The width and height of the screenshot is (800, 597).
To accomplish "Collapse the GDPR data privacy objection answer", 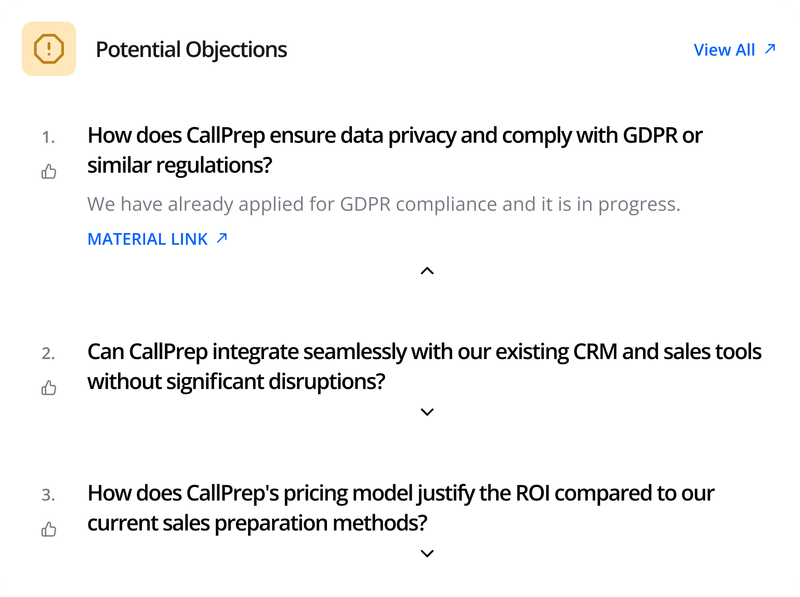I will pos(427,271).
